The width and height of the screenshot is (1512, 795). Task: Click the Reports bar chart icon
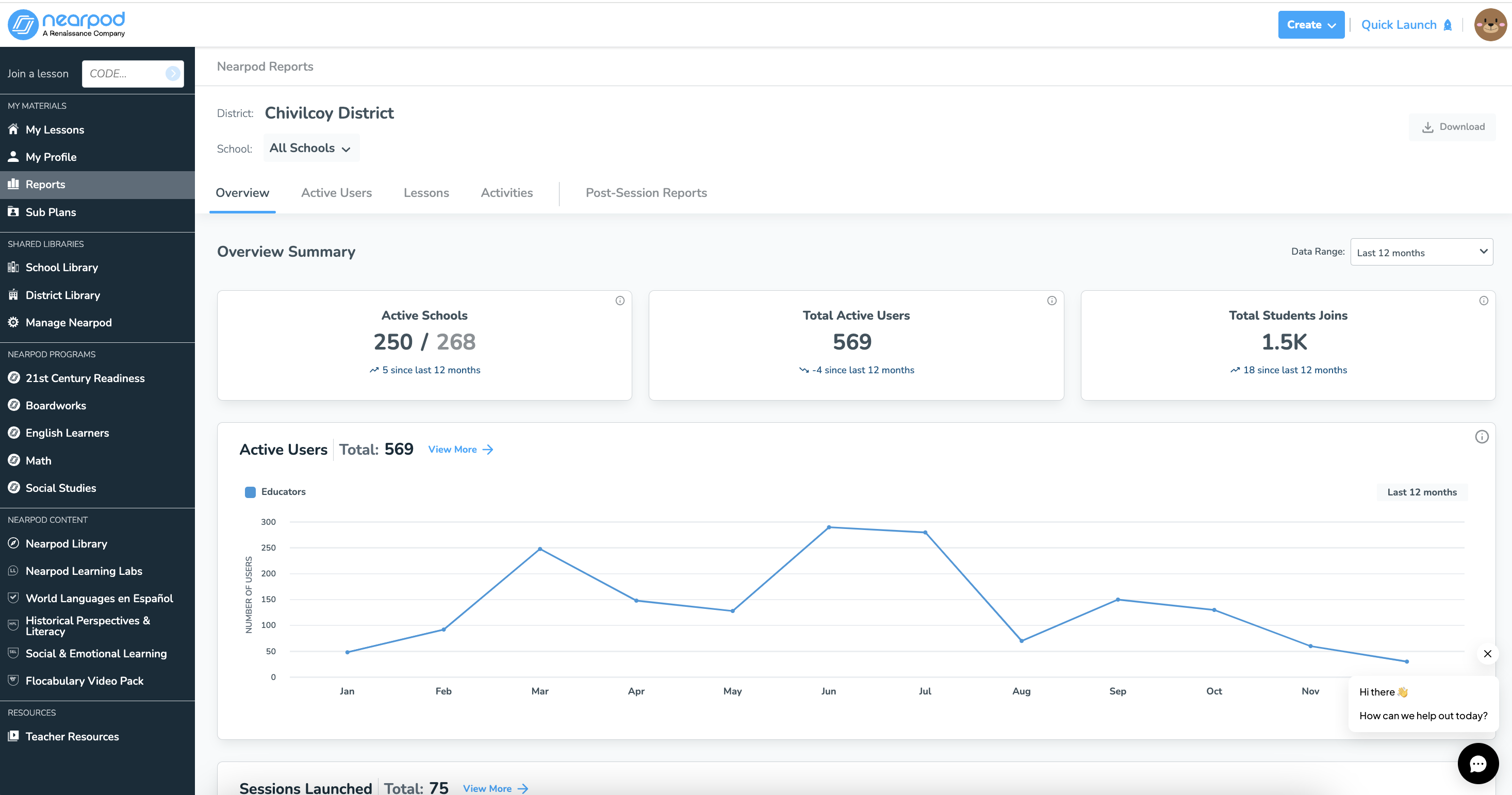13,184
